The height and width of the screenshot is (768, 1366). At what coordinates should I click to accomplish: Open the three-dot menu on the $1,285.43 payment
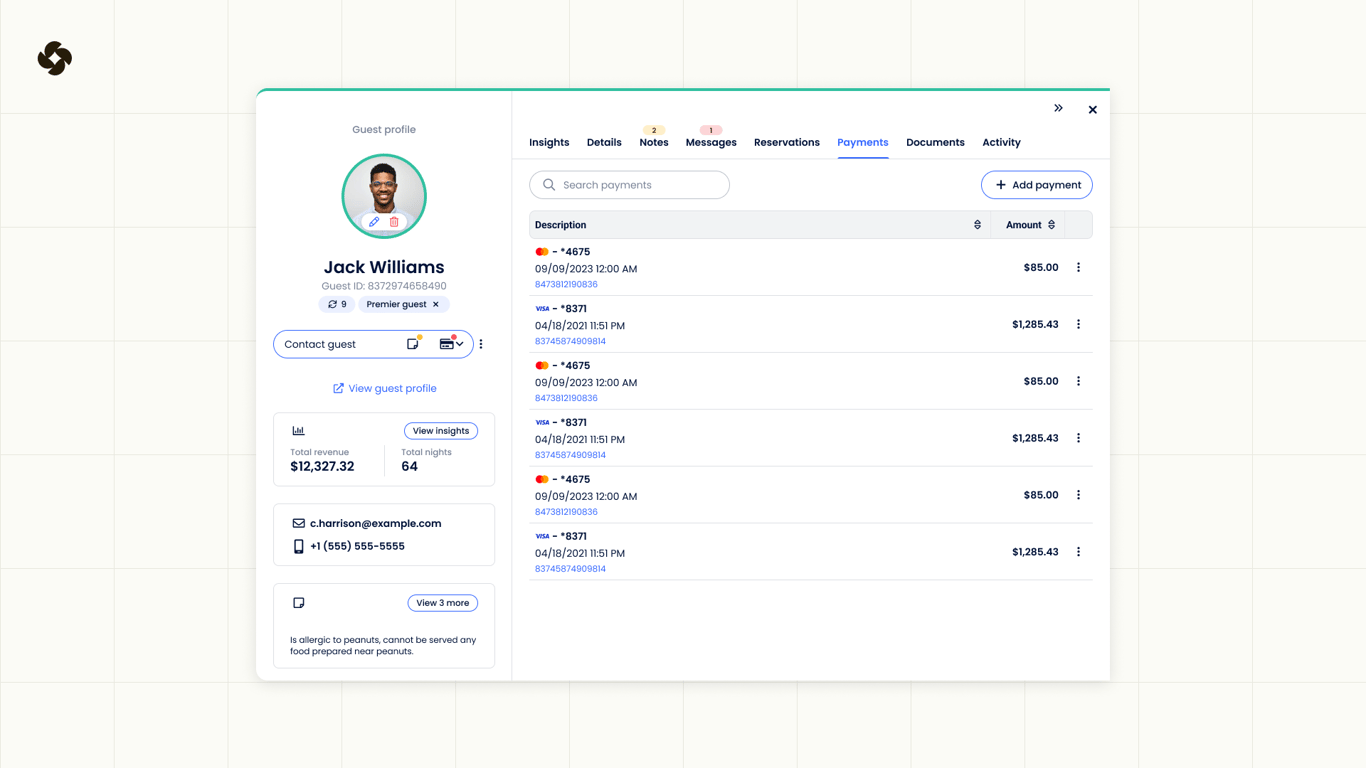[x=1078, y=323]
